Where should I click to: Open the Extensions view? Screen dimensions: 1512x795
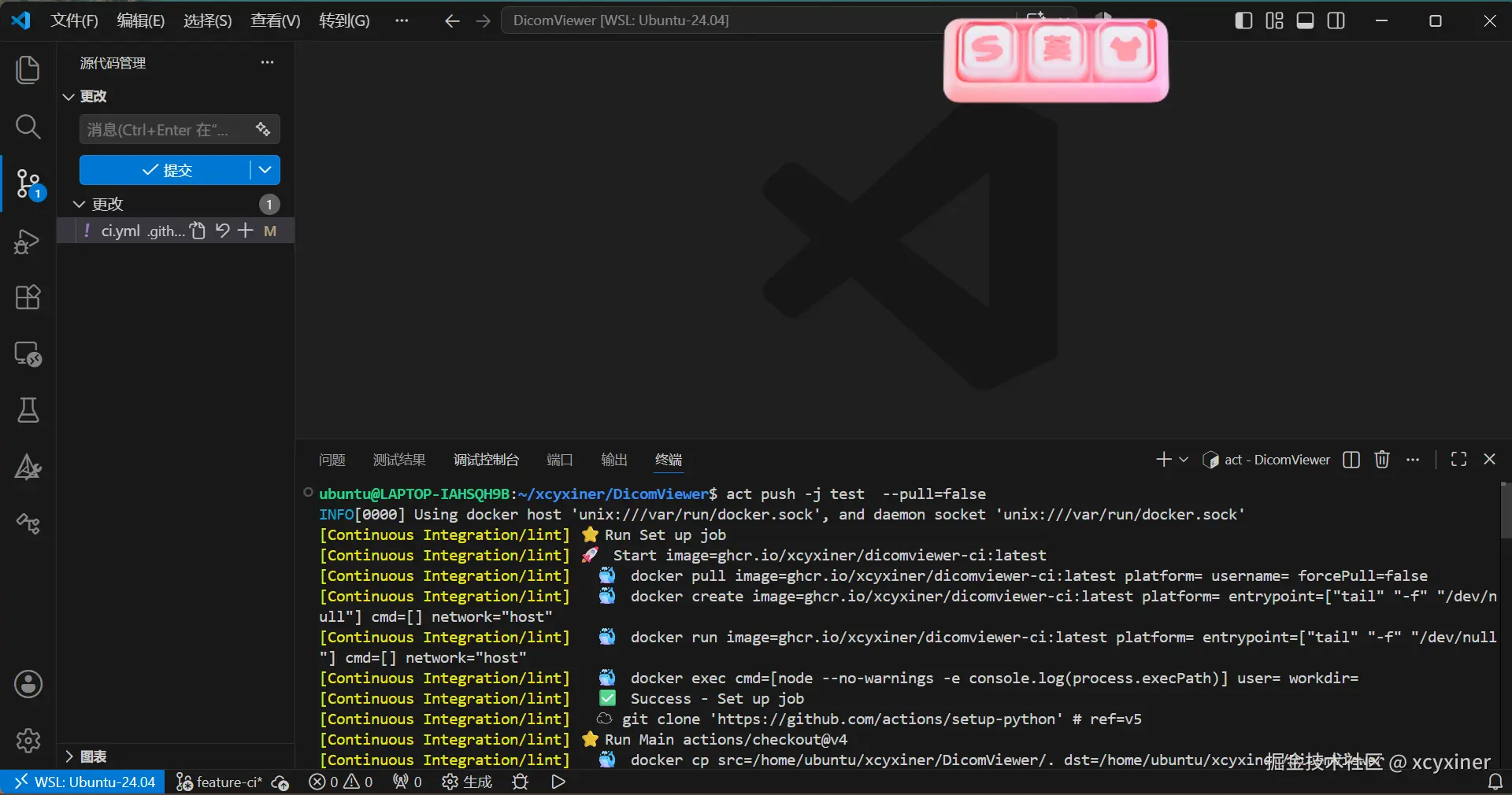click(x=28, y=298)
